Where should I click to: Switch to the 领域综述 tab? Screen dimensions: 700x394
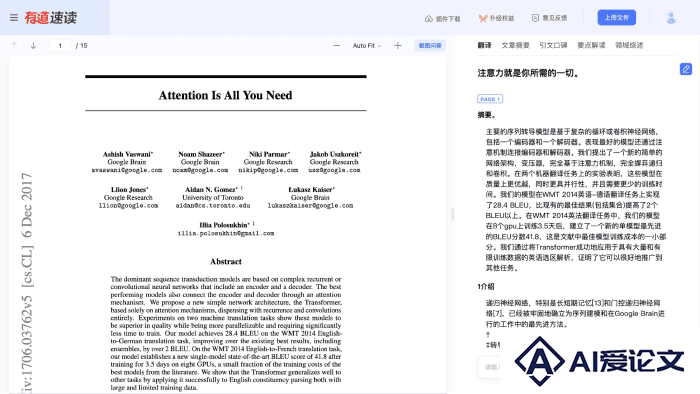point(629,45)
